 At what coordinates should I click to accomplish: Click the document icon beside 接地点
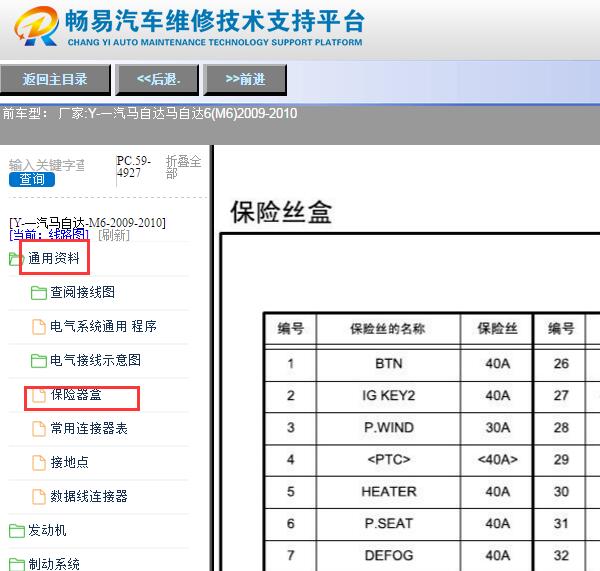(x=39, y=462)
